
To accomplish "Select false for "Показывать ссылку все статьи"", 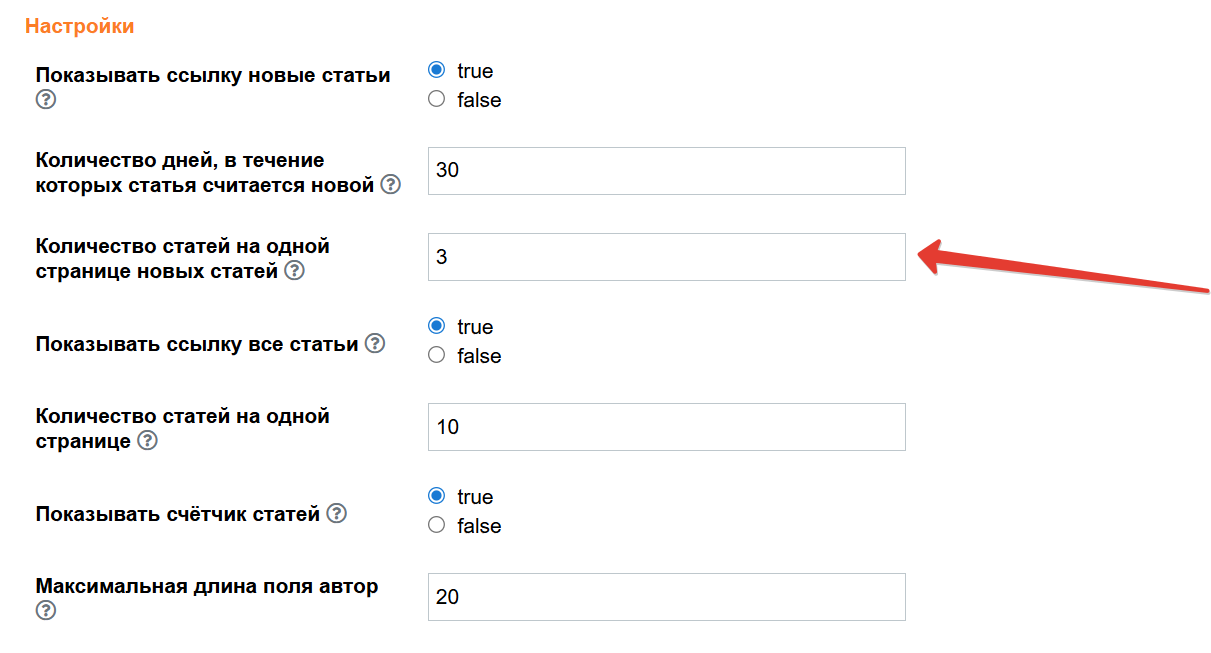I will (436, 356).
